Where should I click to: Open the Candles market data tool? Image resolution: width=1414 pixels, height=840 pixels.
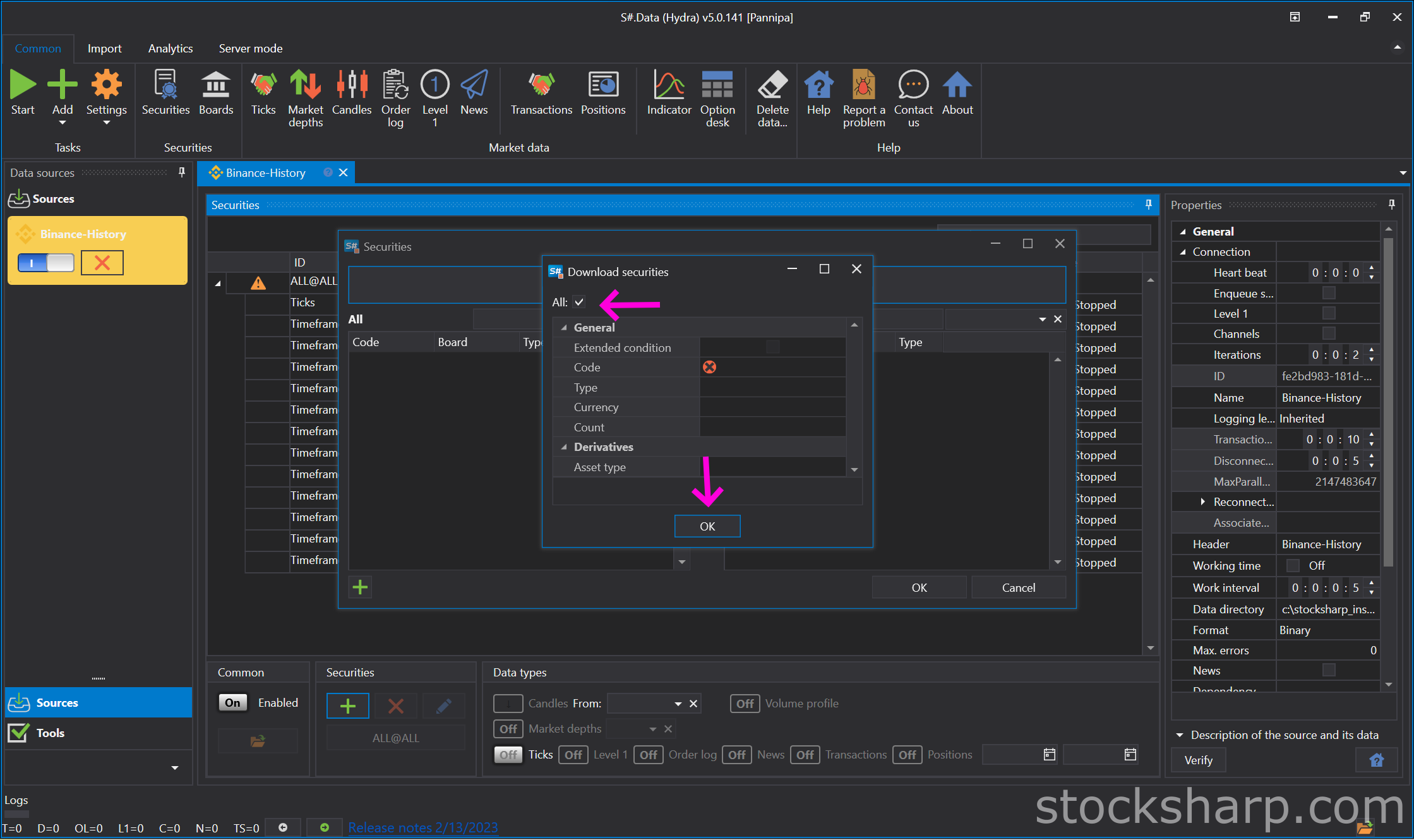(351, 85)
